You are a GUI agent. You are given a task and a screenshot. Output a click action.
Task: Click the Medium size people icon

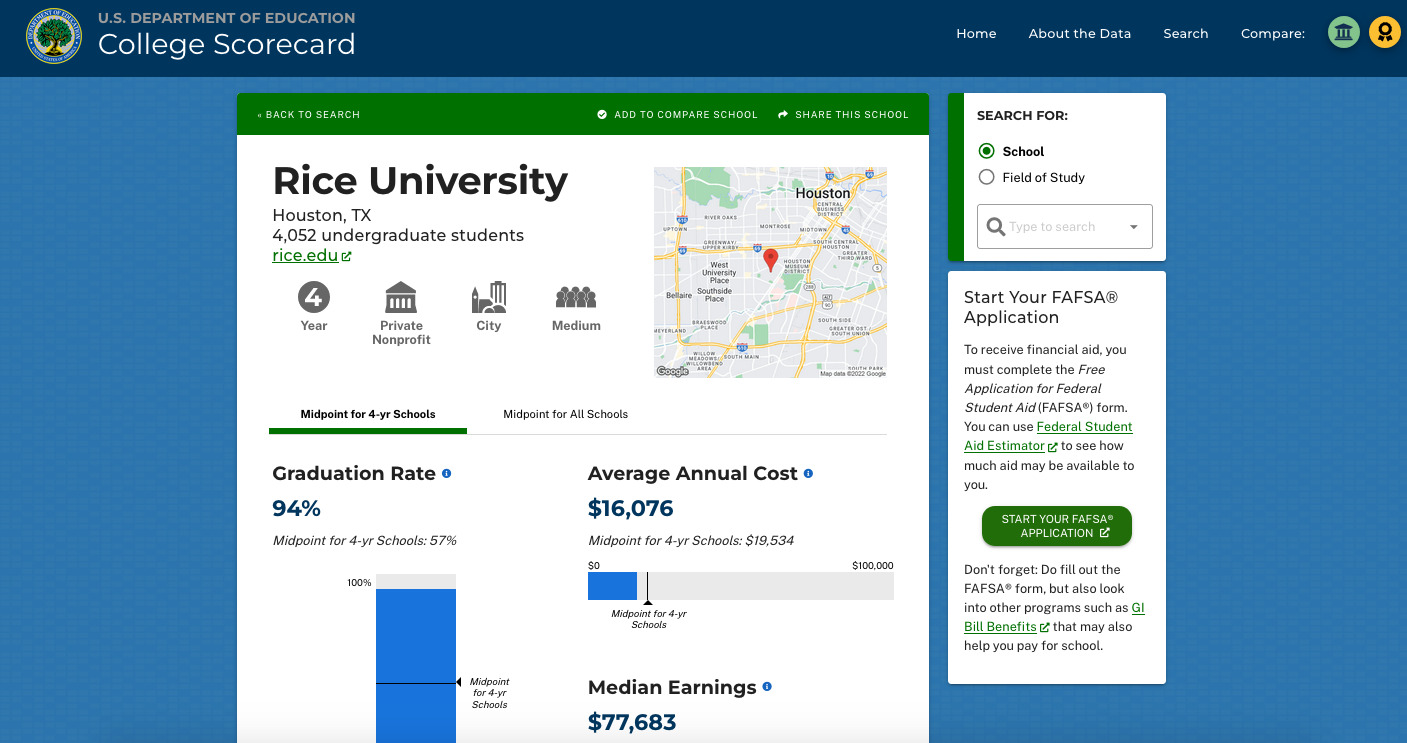point(576,297)
